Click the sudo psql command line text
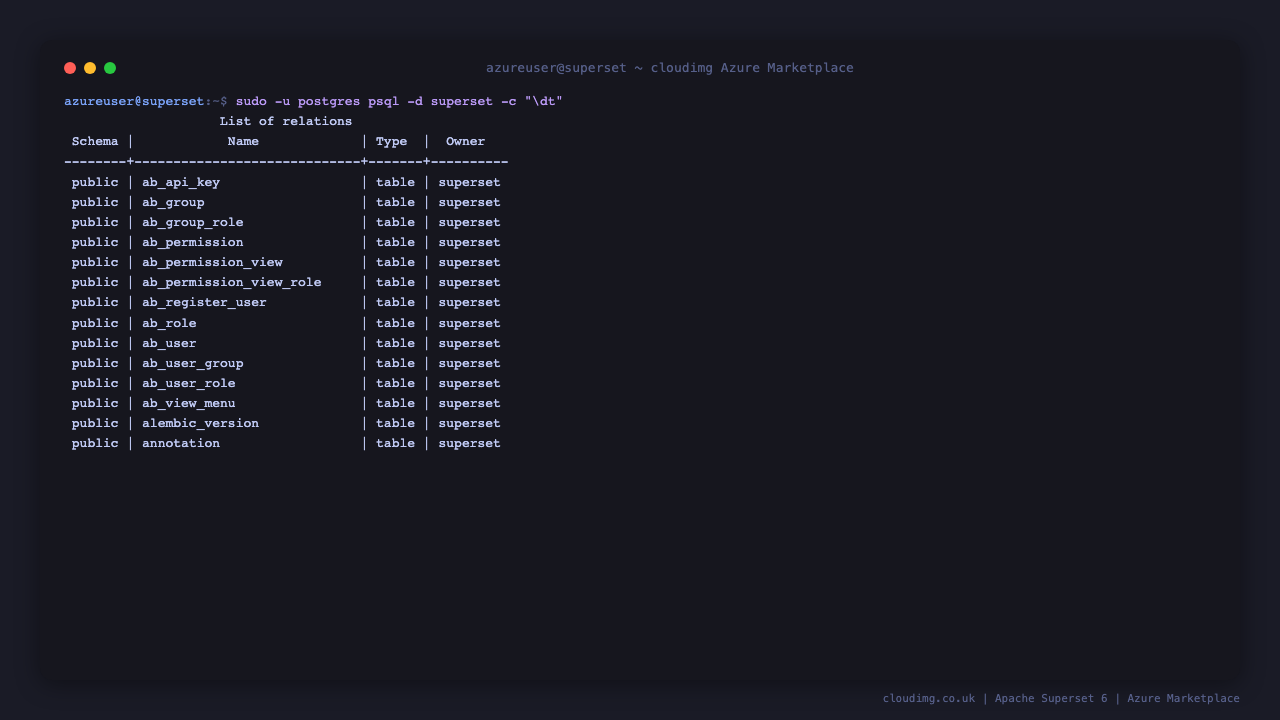The width and height of the screenshot is (1280, 720). pos(399,101)
